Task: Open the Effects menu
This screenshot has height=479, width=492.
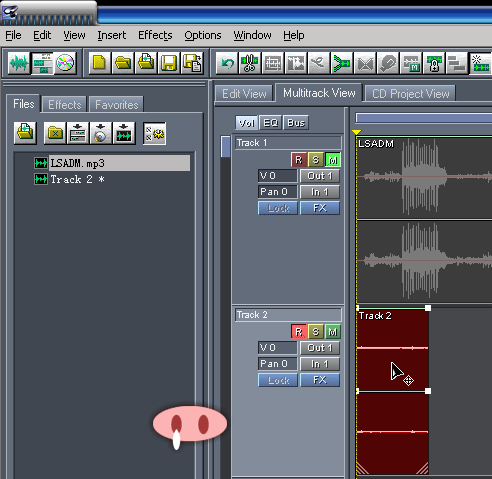Action: [155, 35]
